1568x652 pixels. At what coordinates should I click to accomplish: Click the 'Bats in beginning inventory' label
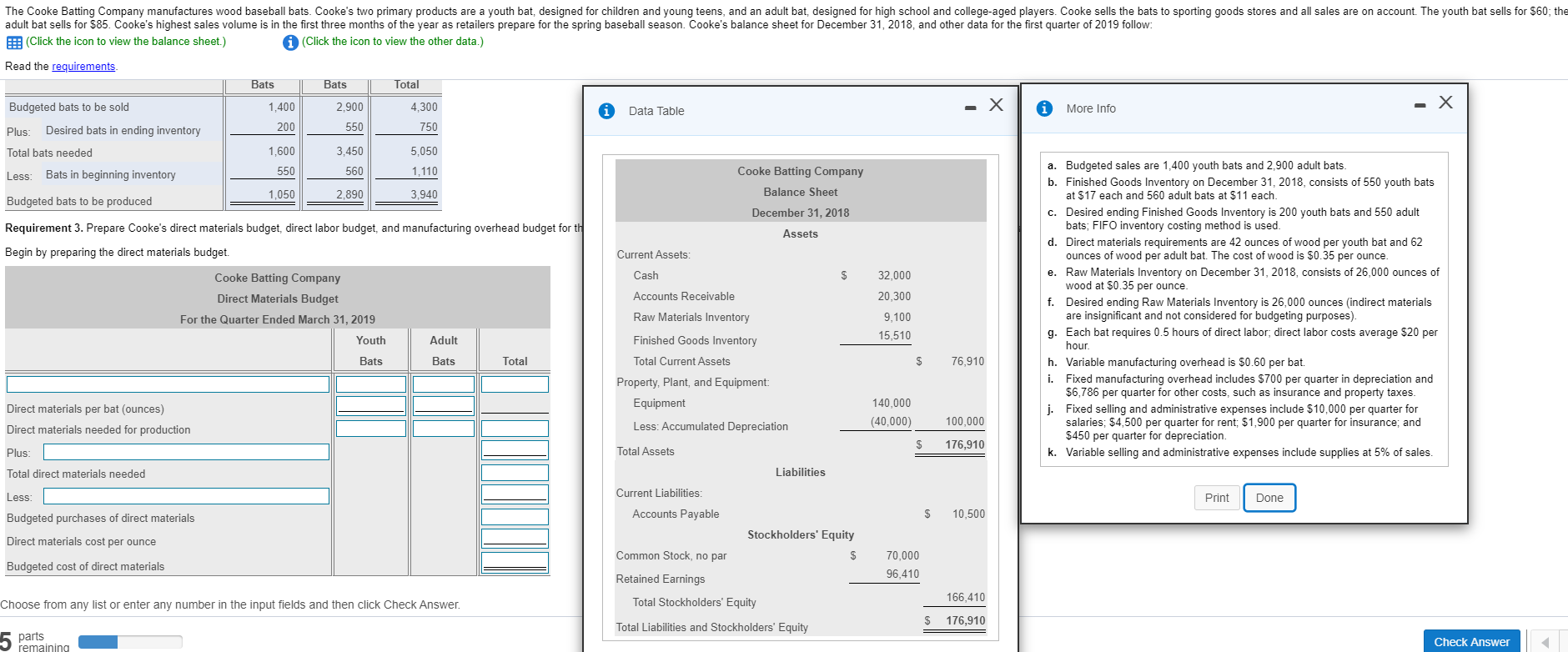click(x=111, y=175)
